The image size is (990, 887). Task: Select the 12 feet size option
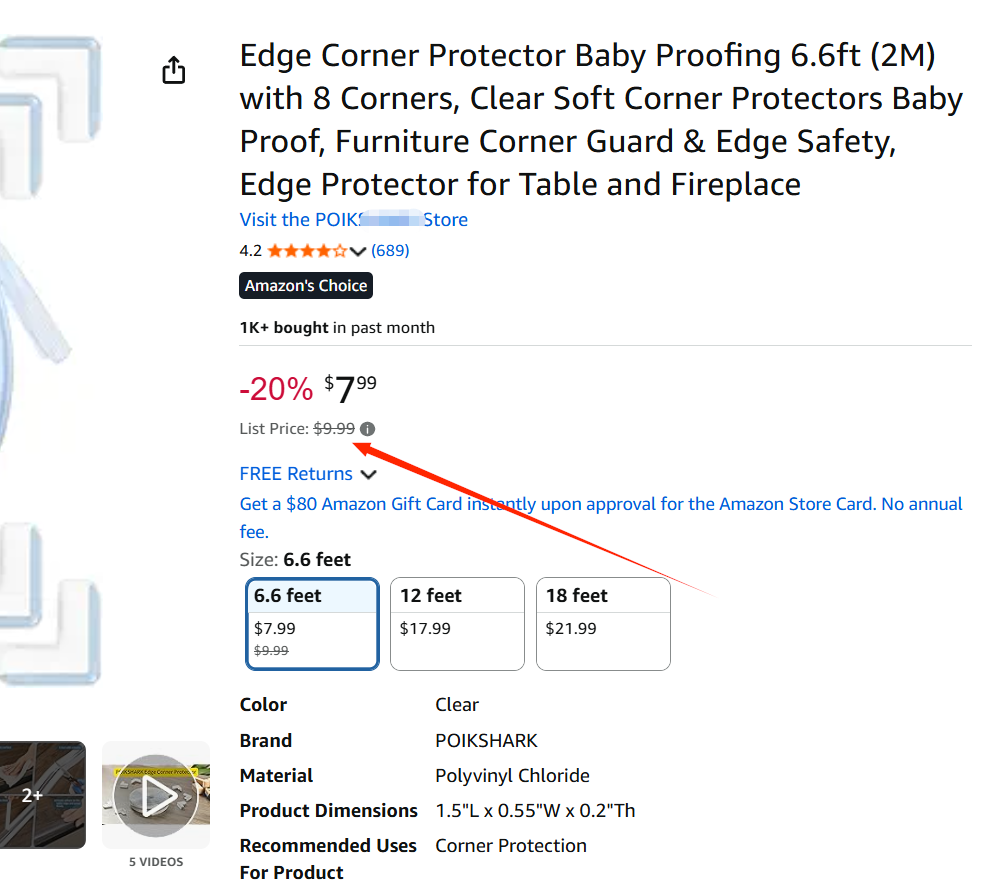(x=457, y=623)
